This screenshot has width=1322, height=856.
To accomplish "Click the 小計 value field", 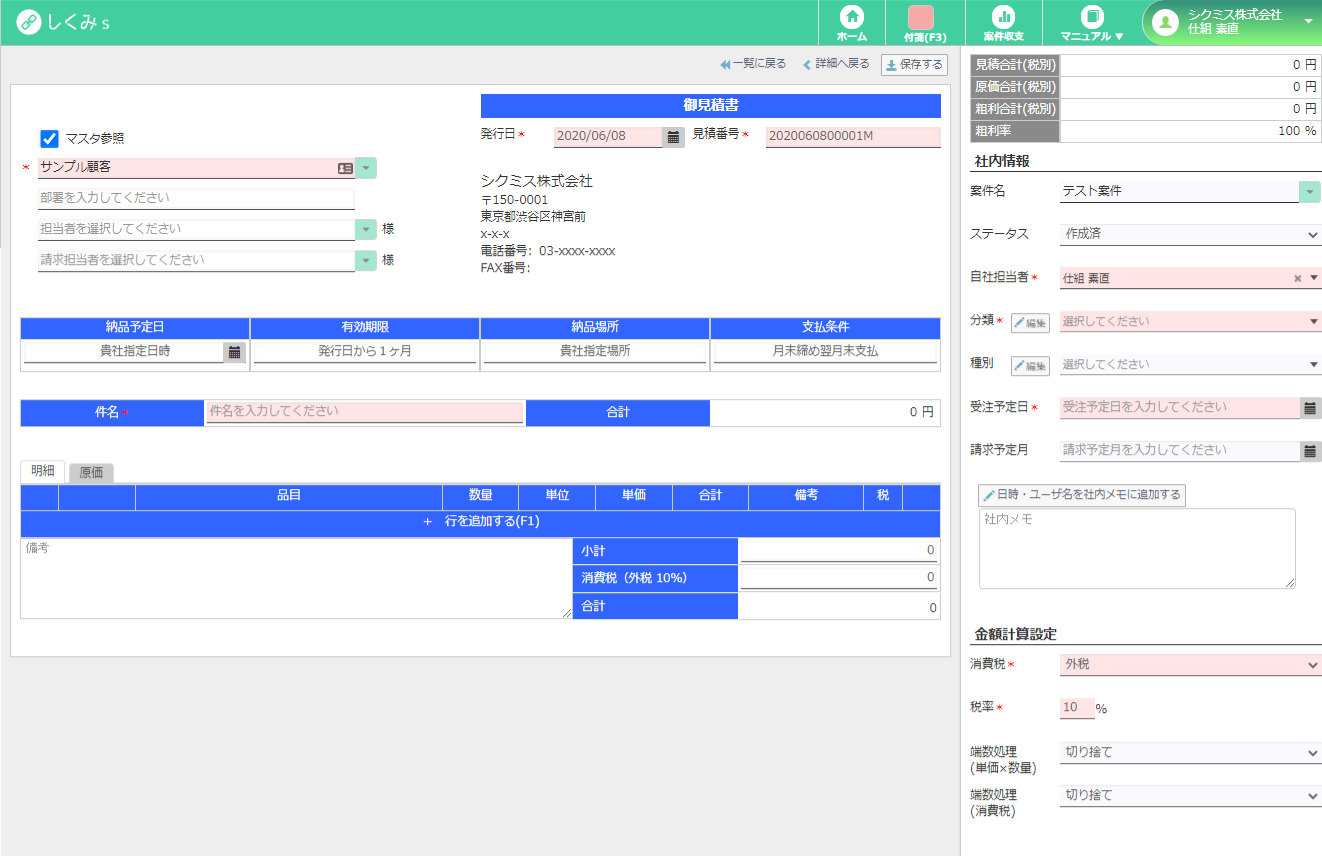I will pyautogui.click(x=838, y=550).
